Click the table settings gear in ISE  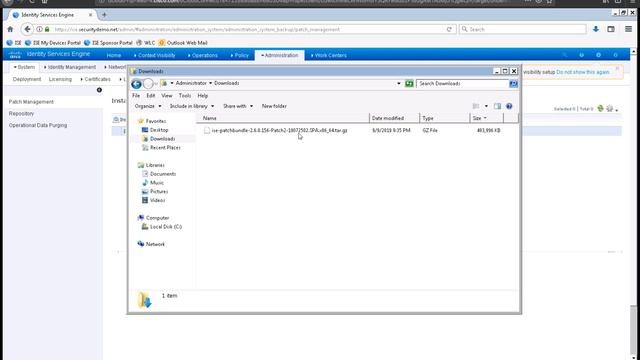pyautogui.click(x=610, y=109)
